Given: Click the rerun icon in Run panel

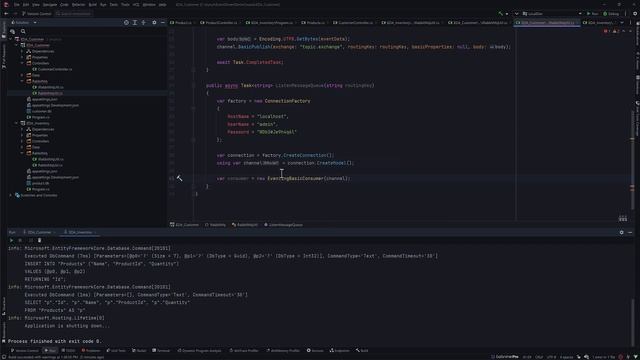Looking at the screenshot, I should point(11,240).
